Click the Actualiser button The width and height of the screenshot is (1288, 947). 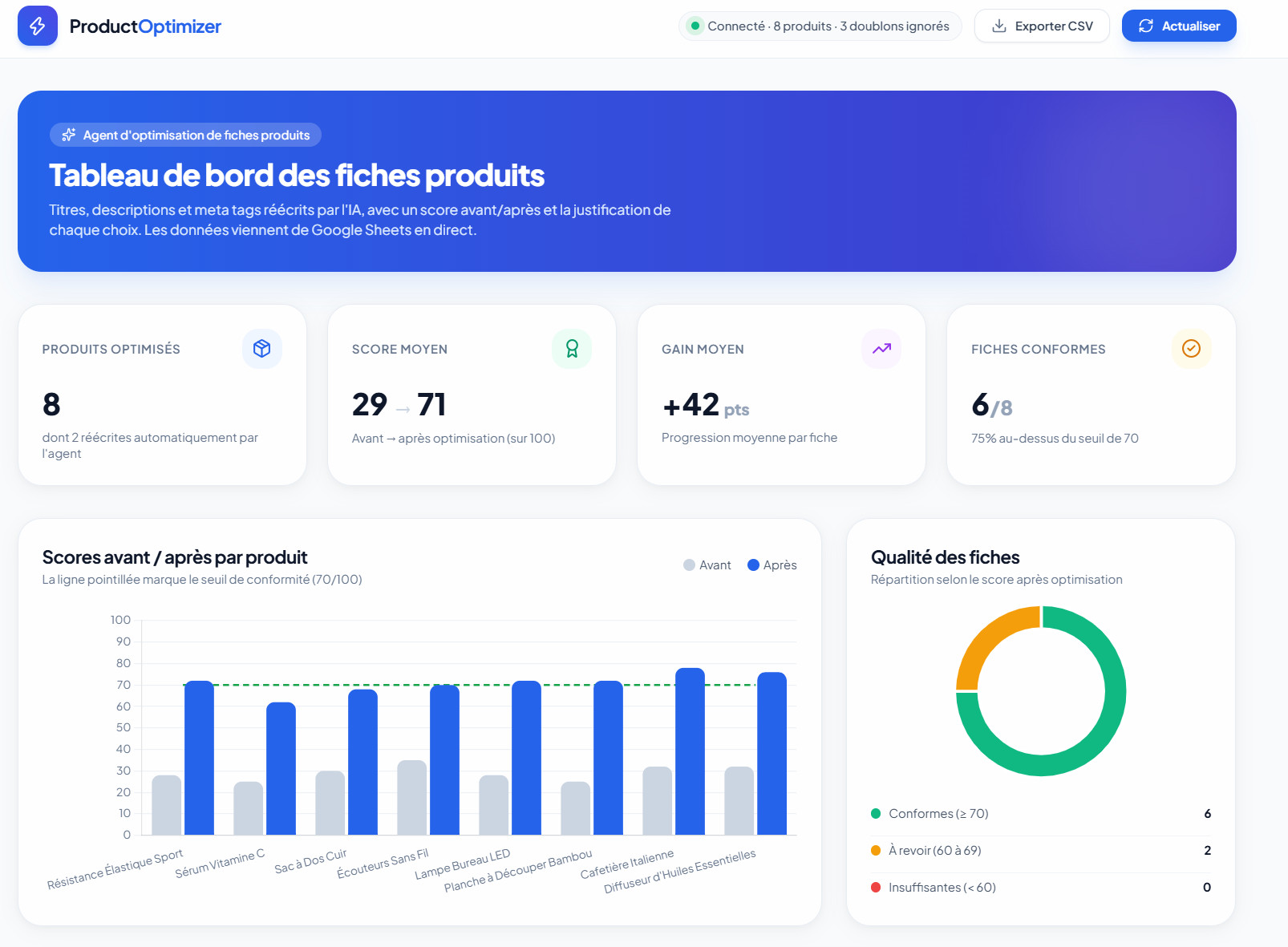pos(1179,26)
